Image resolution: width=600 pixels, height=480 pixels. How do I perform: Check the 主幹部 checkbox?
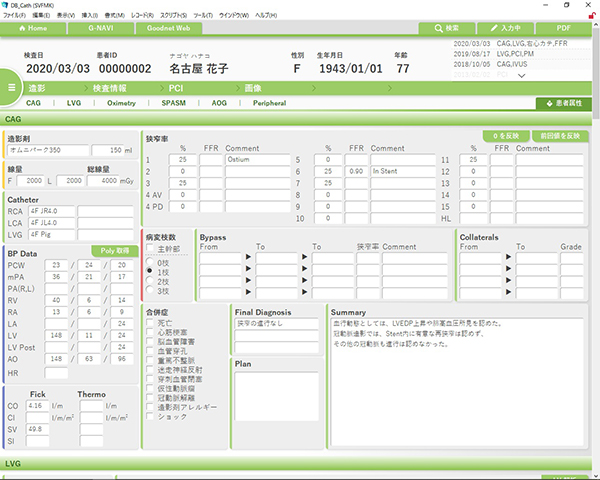(150, 247)
